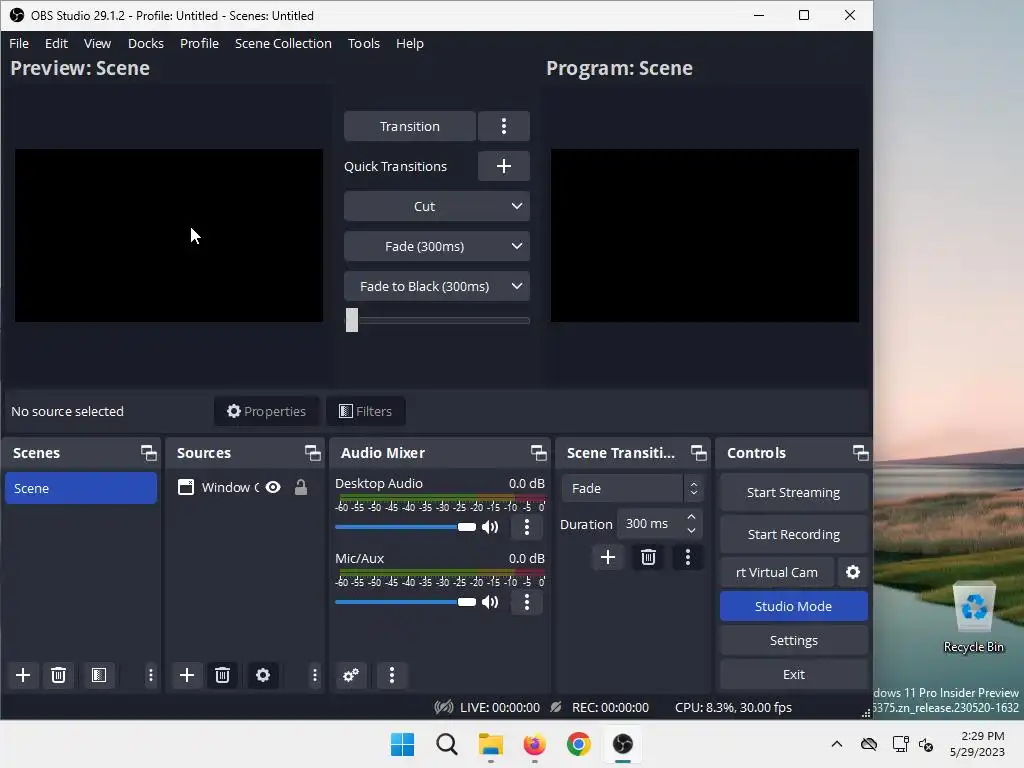This screenshot has width=1024, height=768.
Task: Undock the Audio Mixer panel
Action: [539, 453]
